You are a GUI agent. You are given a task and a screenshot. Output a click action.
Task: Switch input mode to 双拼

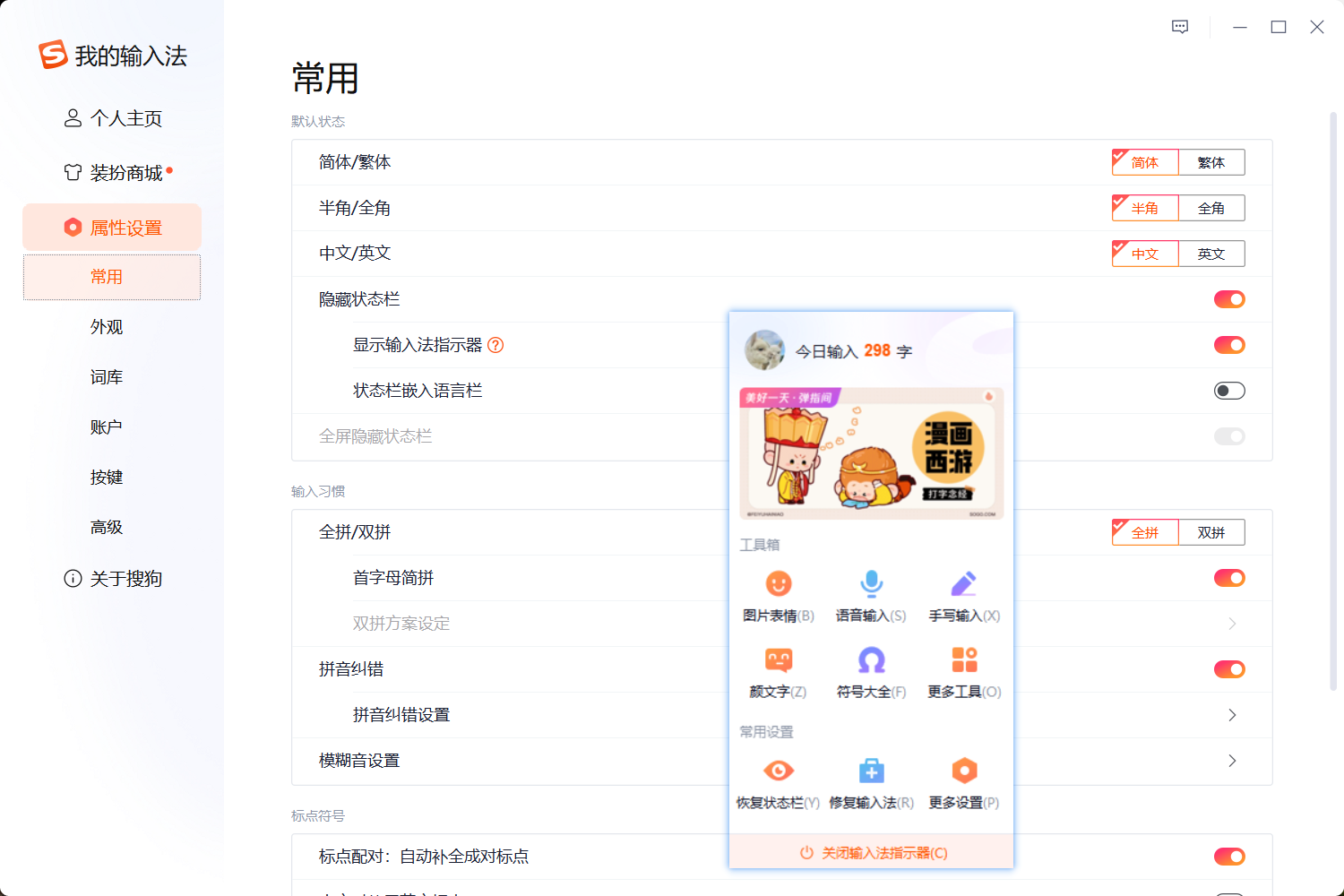pos(1211,531)
